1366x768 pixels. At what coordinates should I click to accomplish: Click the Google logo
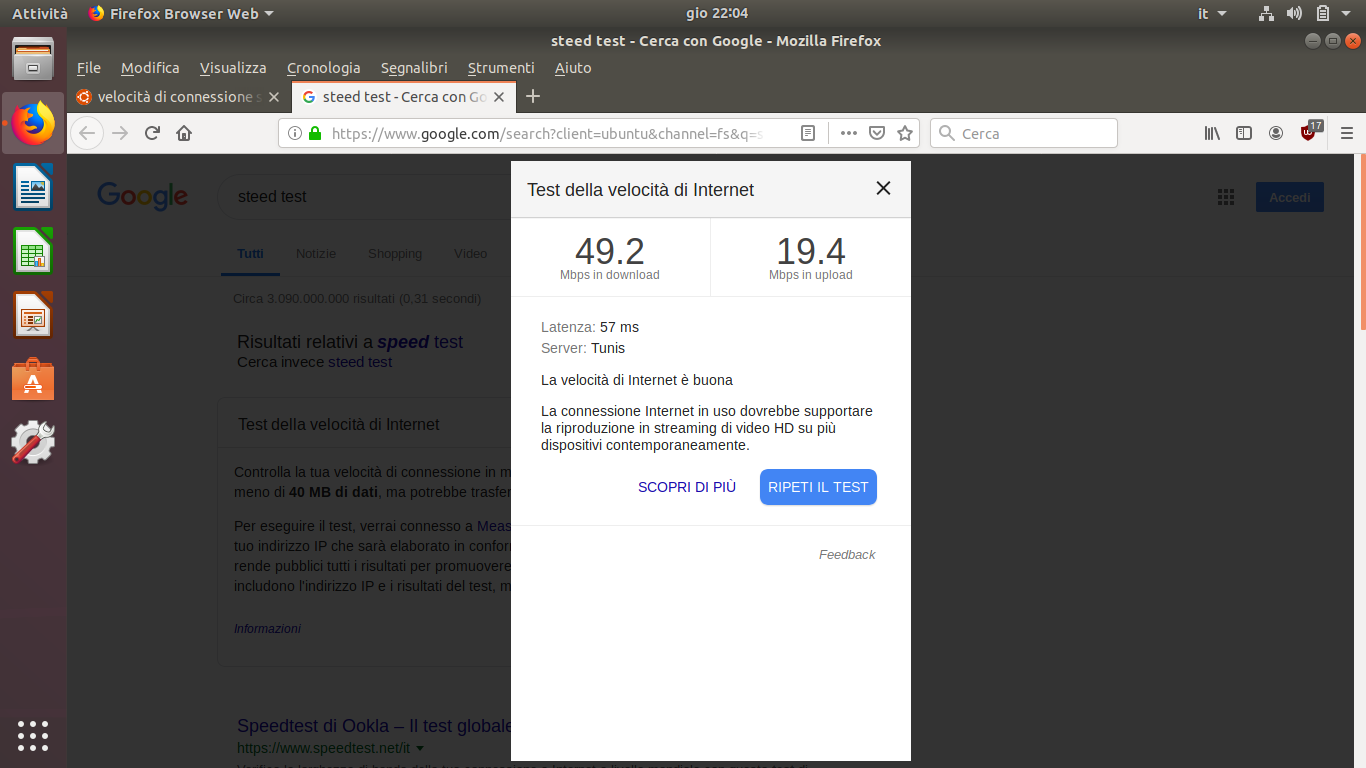coord(142,196)
